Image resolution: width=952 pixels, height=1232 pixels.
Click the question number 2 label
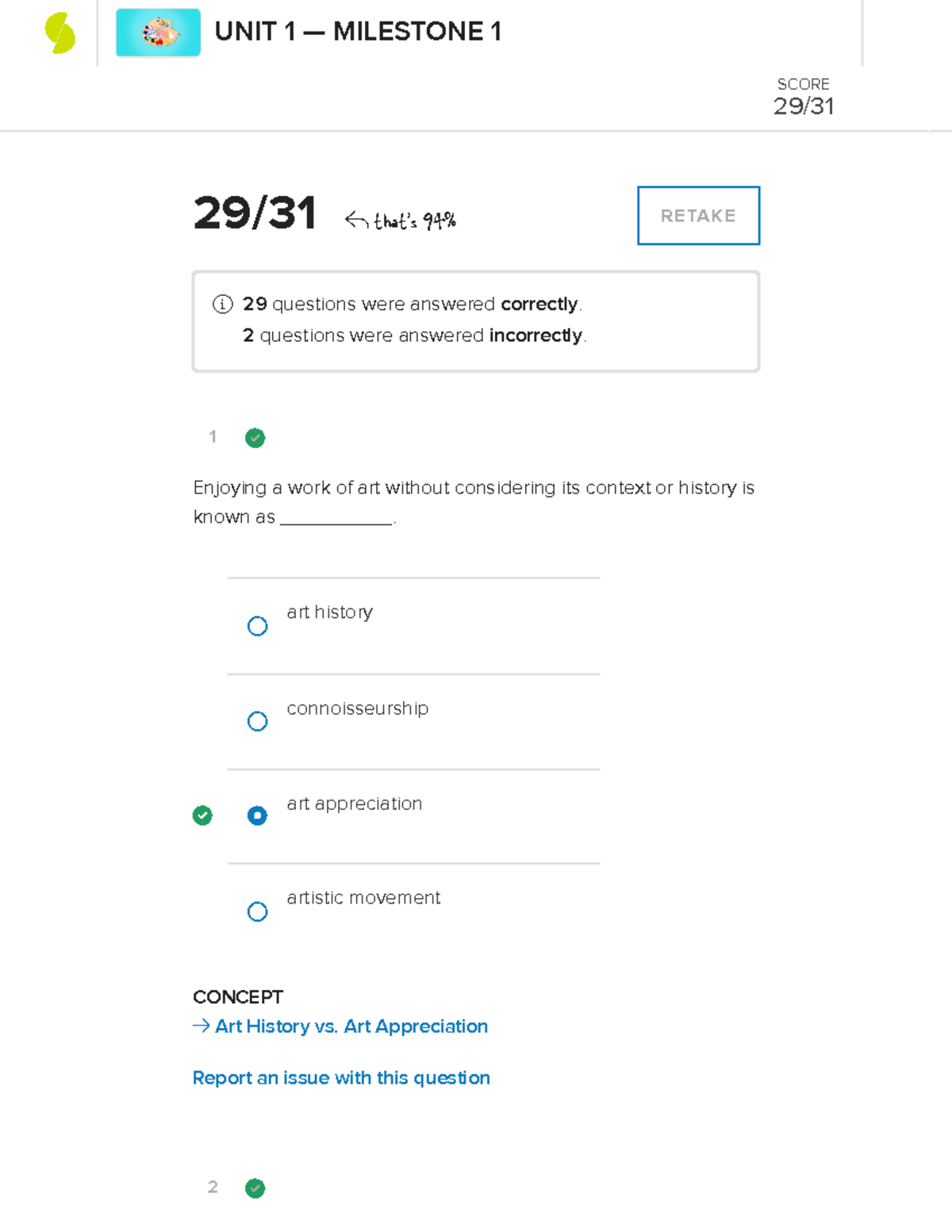tap(213, 1188)
